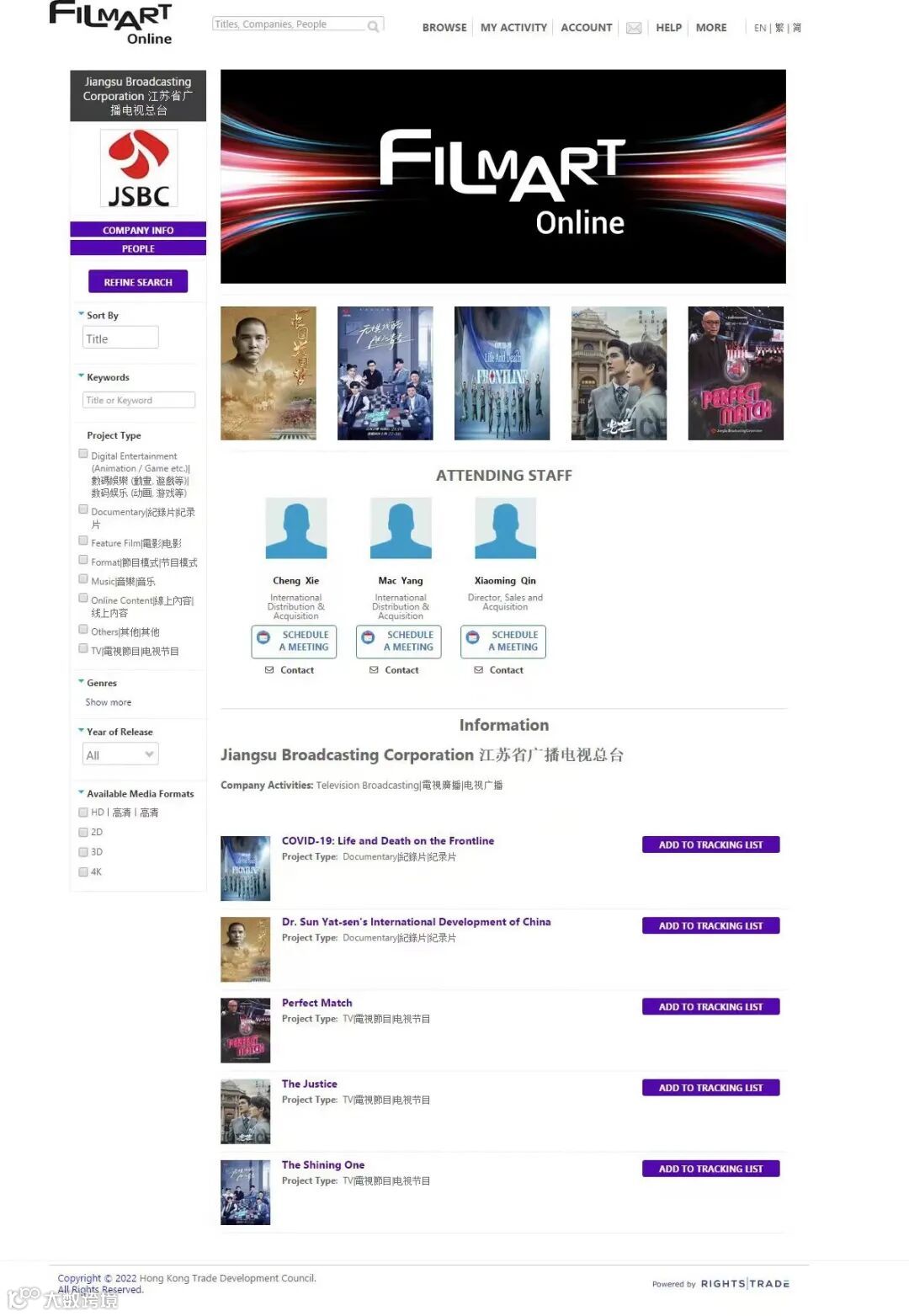Click the calendar icon in Xiaoming Qin's schedule button

pyautogui.click(x=472, y=637)
